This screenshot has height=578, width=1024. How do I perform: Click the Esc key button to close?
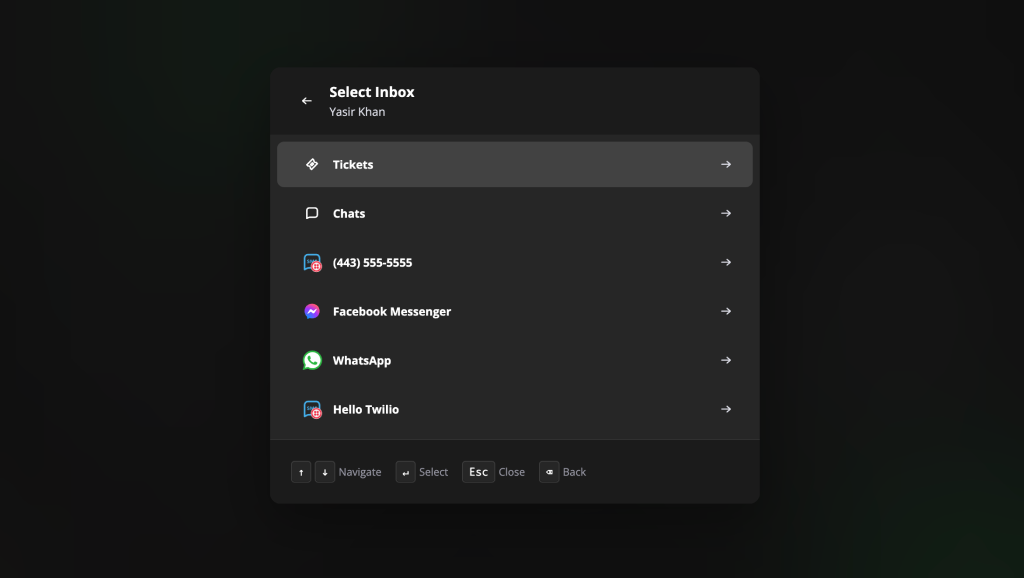coord(478,472)
